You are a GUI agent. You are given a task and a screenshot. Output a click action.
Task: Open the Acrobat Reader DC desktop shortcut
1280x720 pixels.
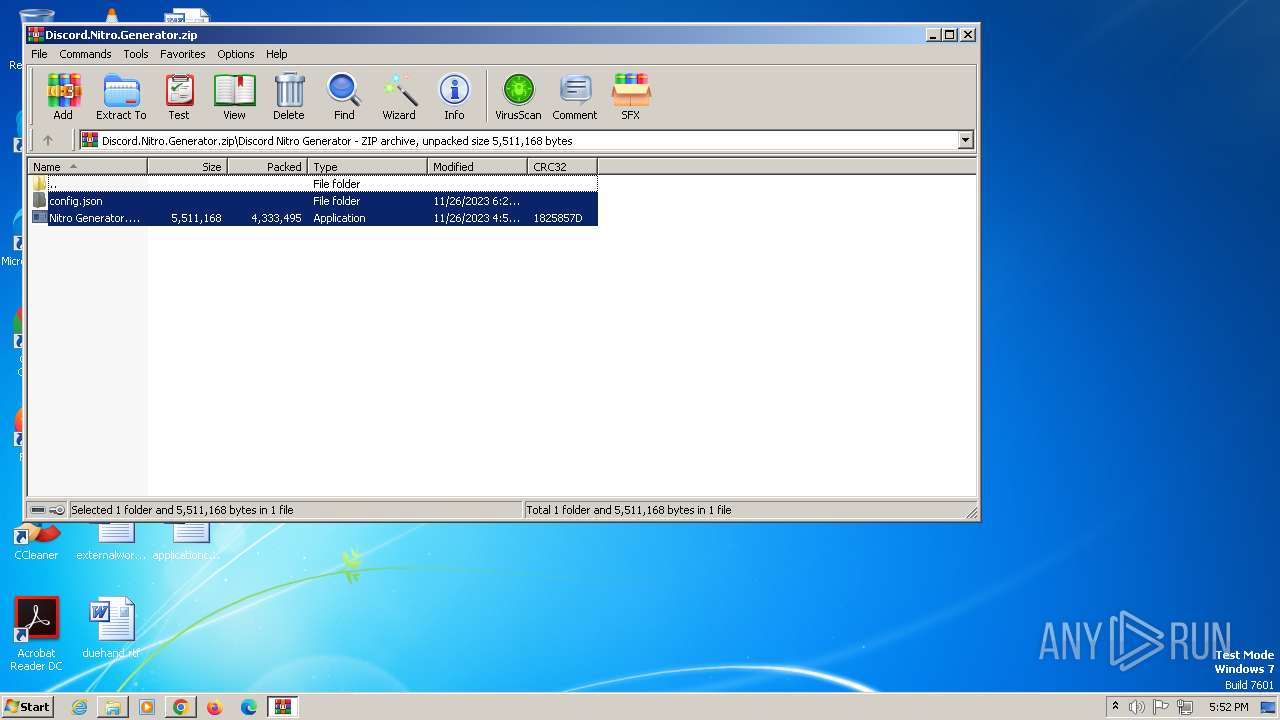click(37, 634)
